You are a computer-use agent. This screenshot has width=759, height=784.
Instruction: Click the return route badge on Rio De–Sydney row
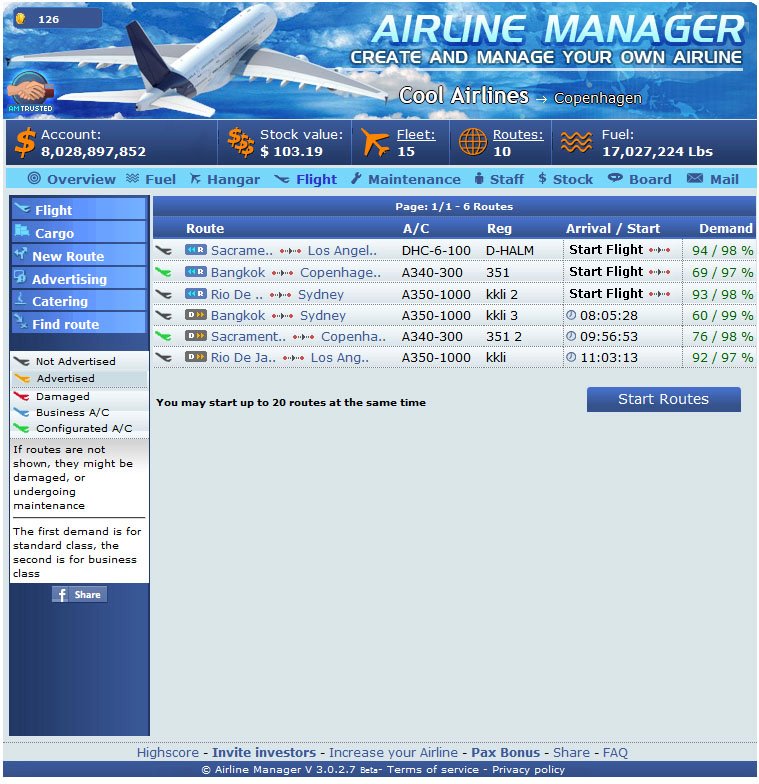[x=196, y=294]
